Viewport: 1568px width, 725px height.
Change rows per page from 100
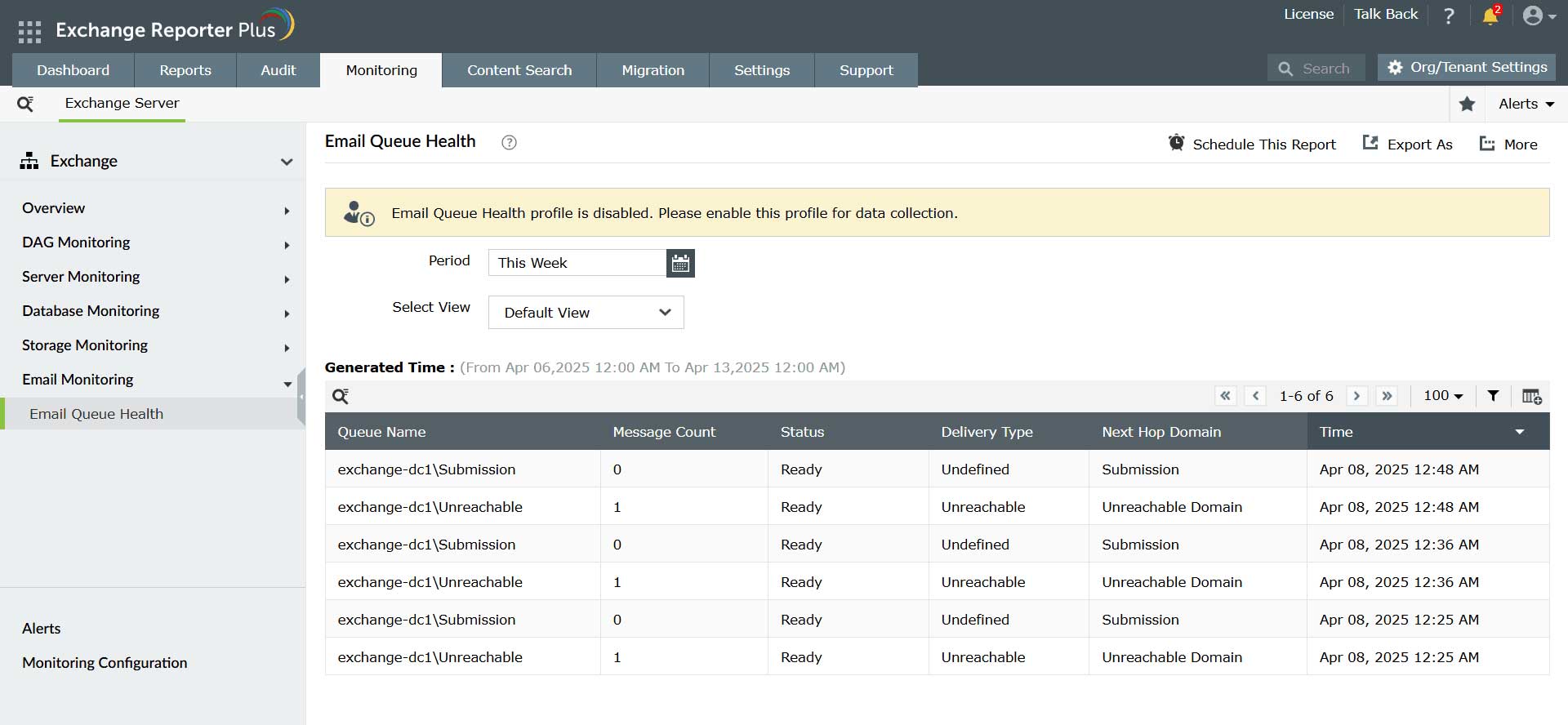point(1443,396)
